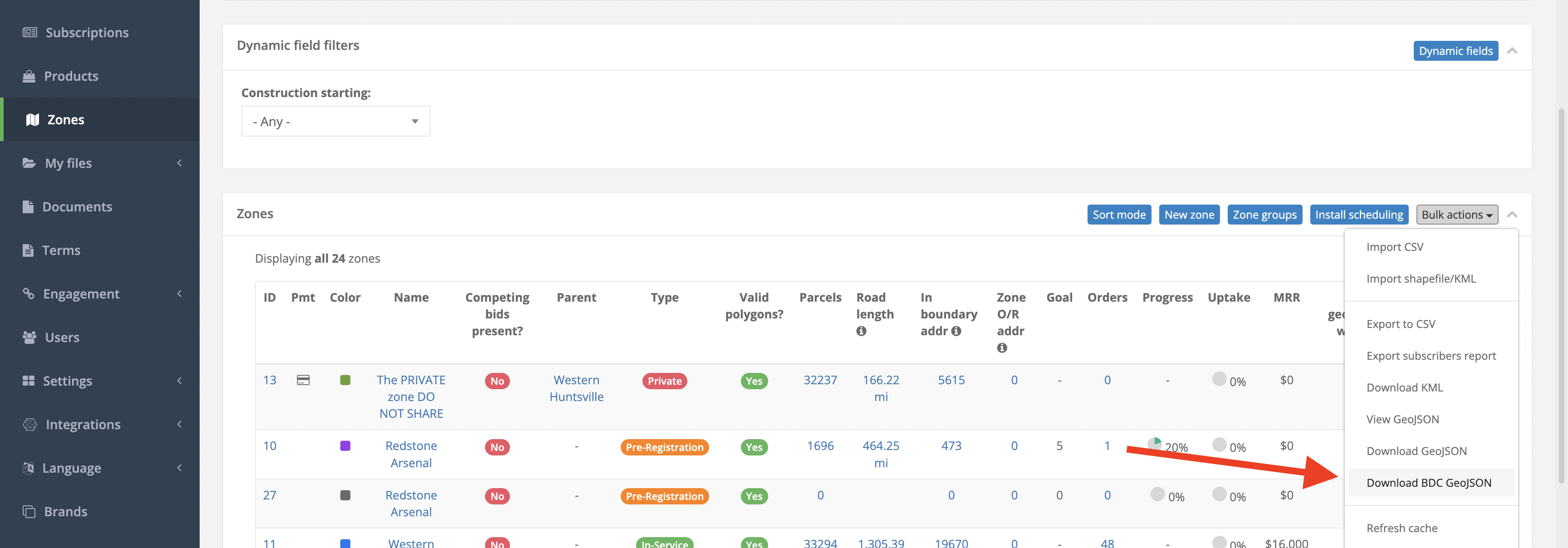Click the Documents sidebar icon
The height and width of the screenshot is (548, 1568).
[29, 206]
